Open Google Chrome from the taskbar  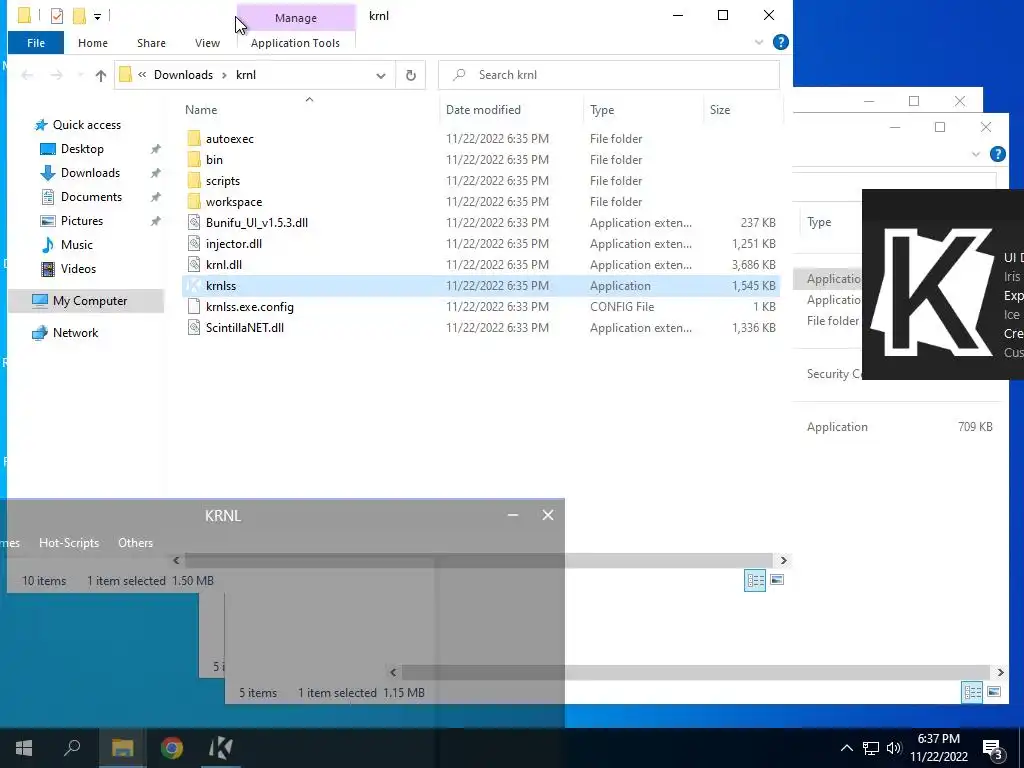[172, 748]
